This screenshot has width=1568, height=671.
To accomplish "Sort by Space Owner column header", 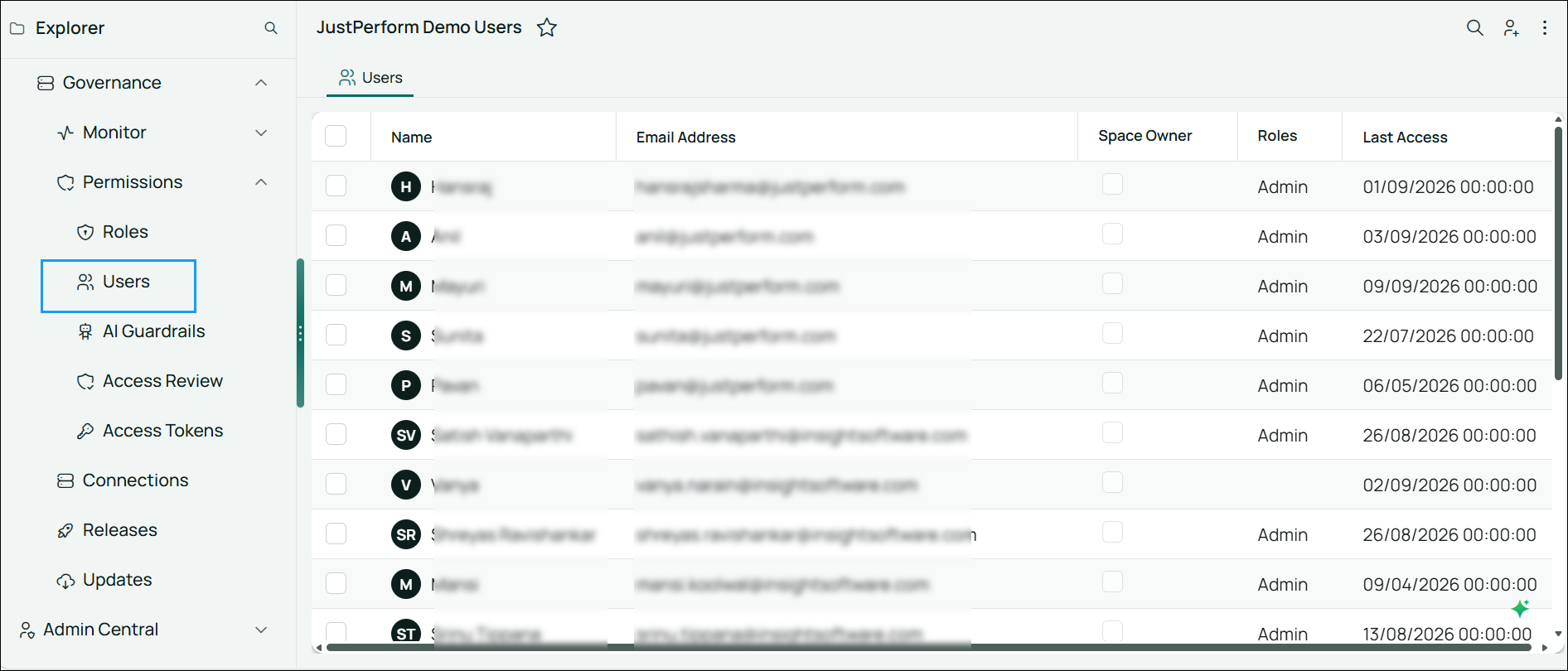I will pyautogui.click(x=1145, y=136).
